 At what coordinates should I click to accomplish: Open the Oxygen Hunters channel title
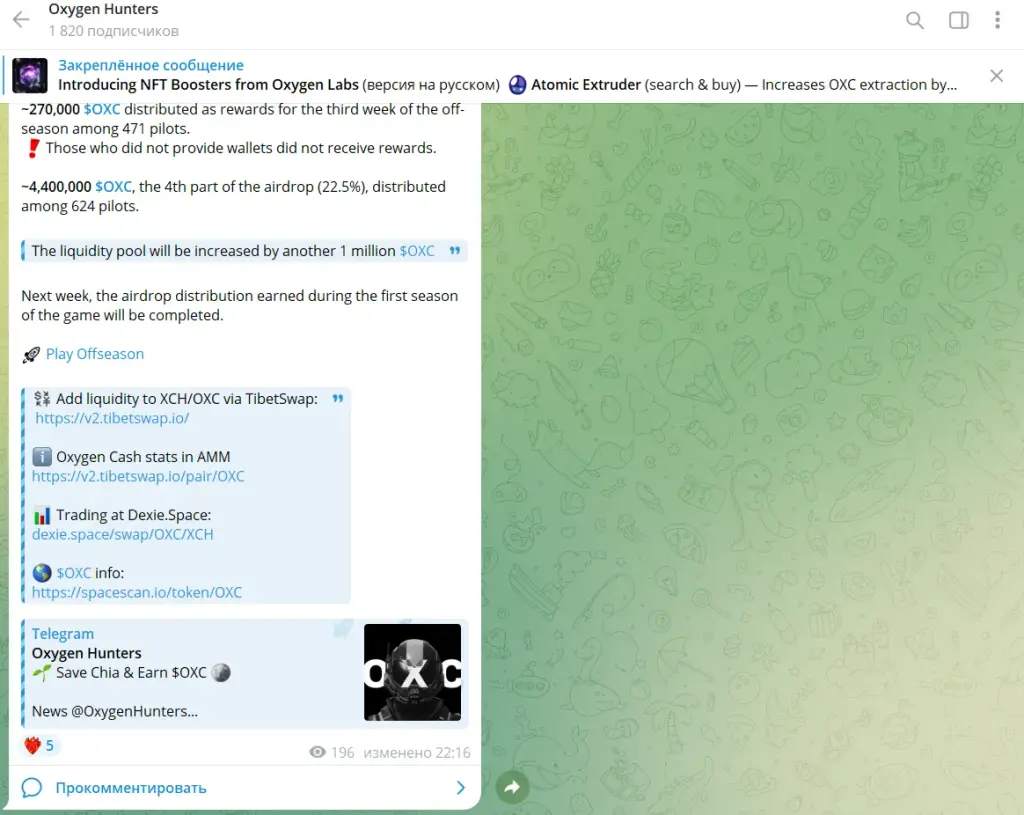(103, 9)
